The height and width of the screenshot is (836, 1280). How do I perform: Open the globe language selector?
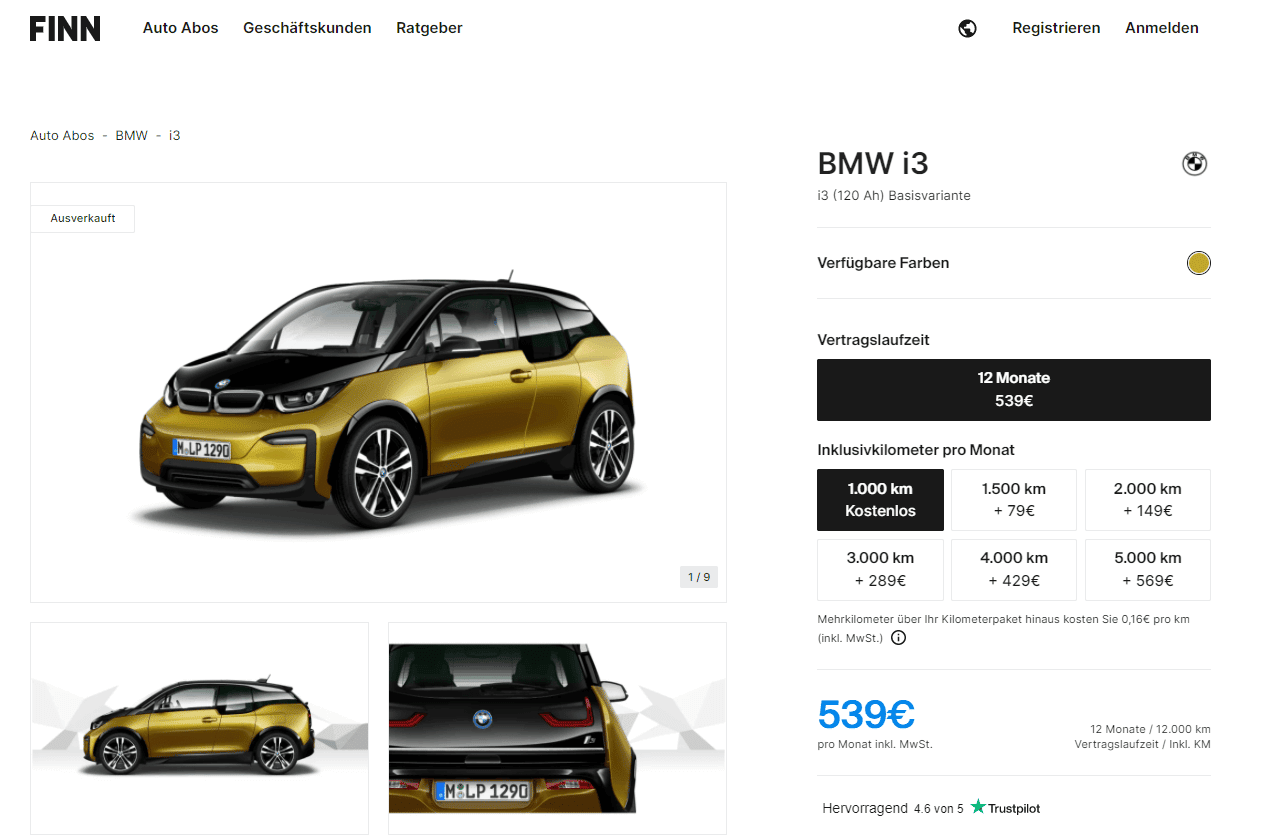click(967, 28)
